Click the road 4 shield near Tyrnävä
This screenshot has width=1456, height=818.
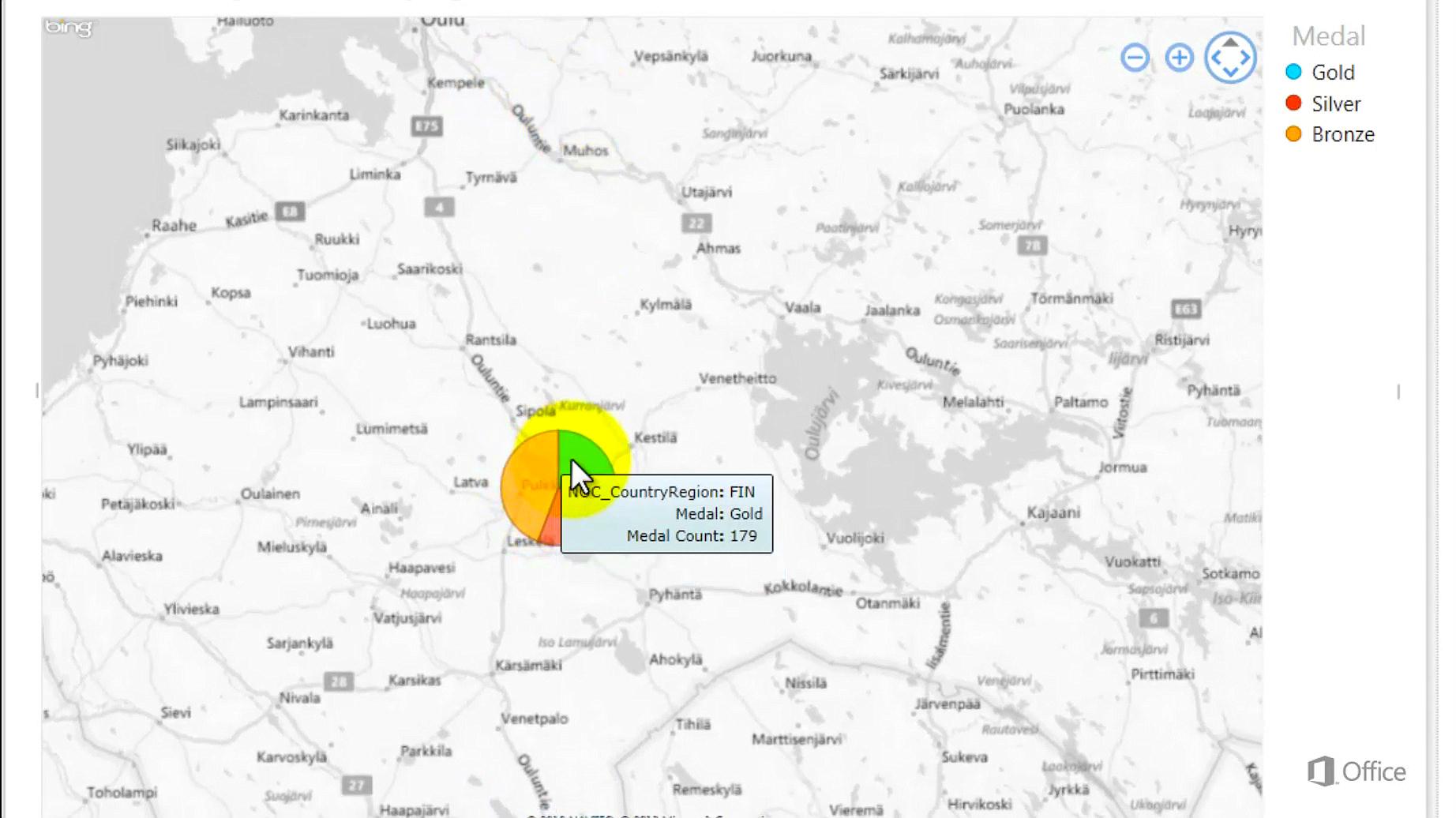pos(439,208)
